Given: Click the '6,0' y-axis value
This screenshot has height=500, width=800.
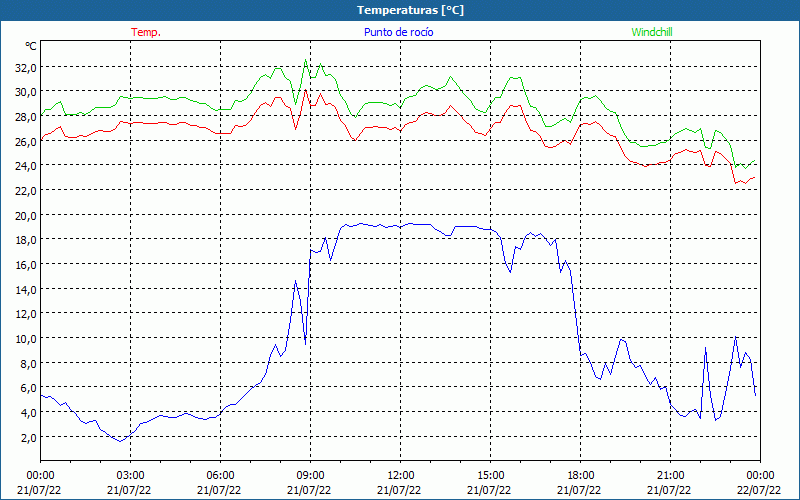Looking at the screenshot, I should click(28, 388).
